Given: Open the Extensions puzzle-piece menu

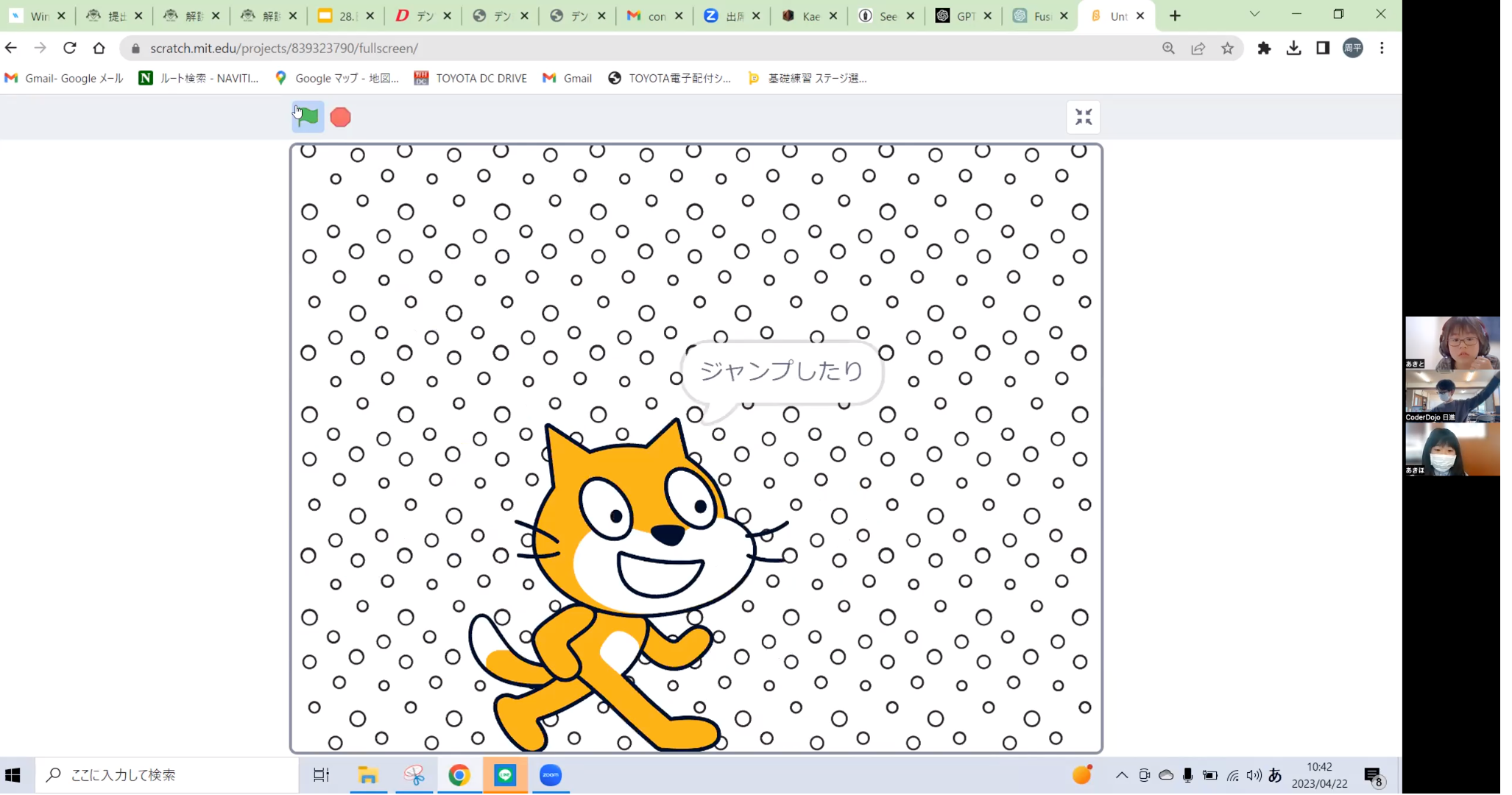Looking at the screenshot, I should [1264, 48].
